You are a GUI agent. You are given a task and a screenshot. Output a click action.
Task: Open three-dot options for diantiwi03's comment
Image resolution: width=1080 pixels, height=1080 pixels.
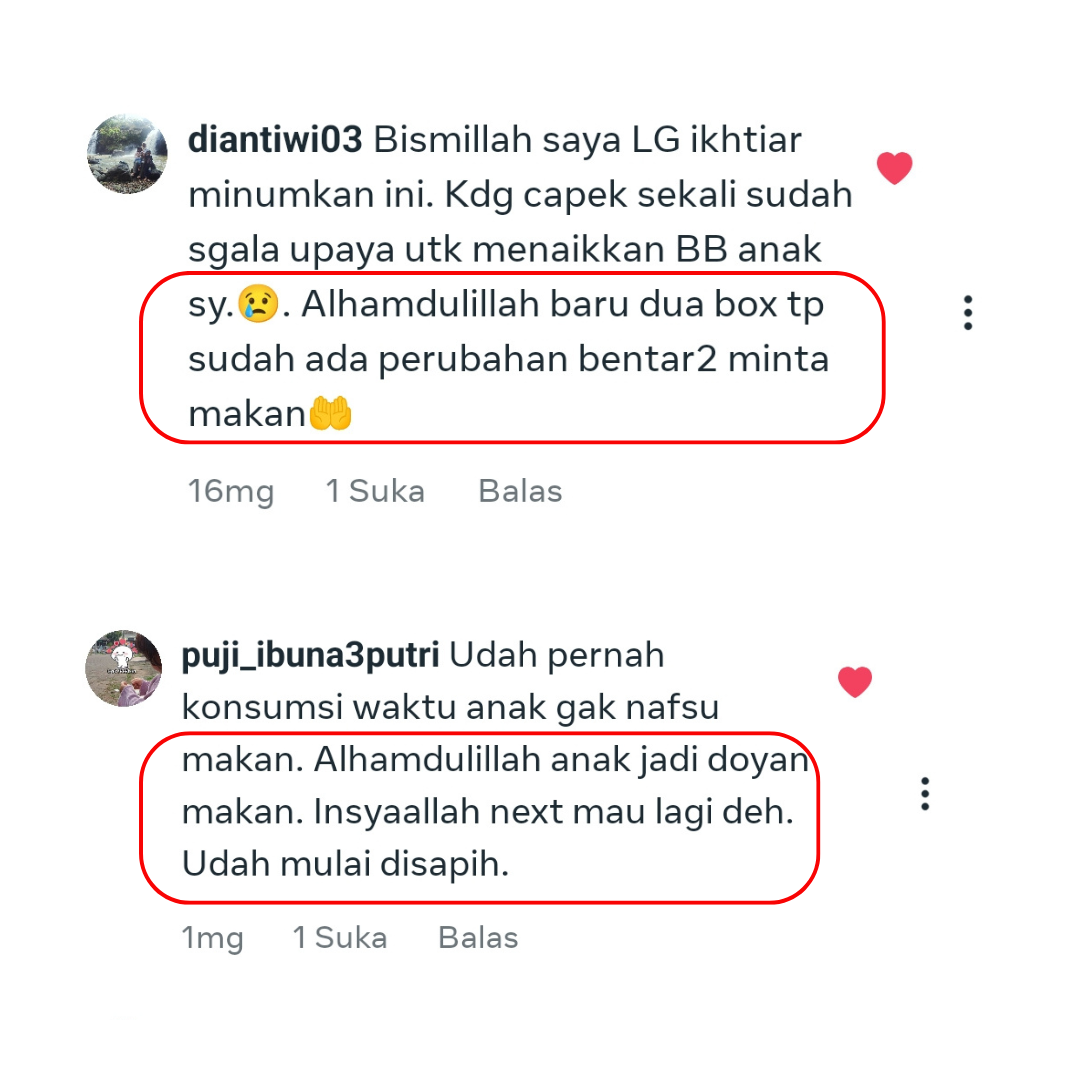point(968,313)
